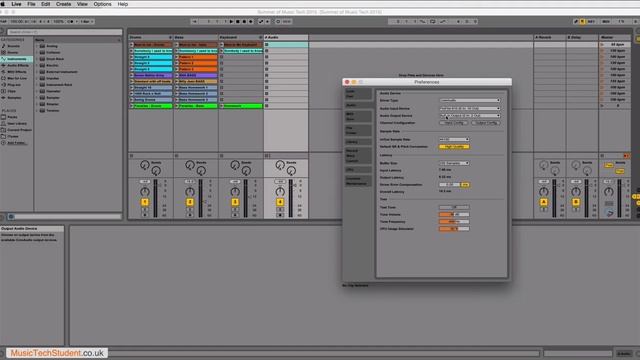This screenshot has height=360, width=640.
Task: Toggle High Quality pitch conversion button
Action: pos(454,147)
